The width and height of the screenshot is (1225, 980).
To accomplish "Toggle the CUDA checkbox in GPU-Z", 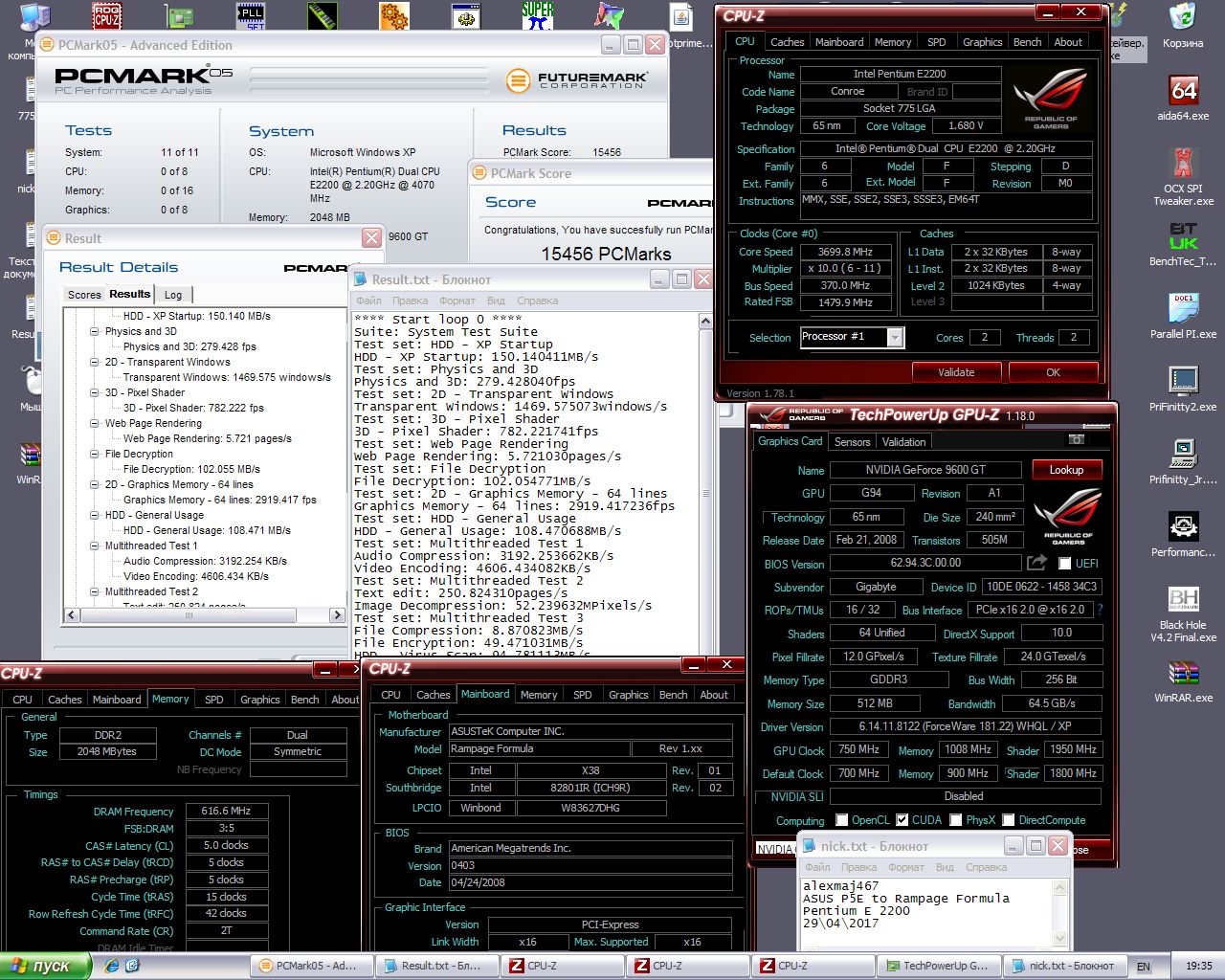I will point(902,820).
